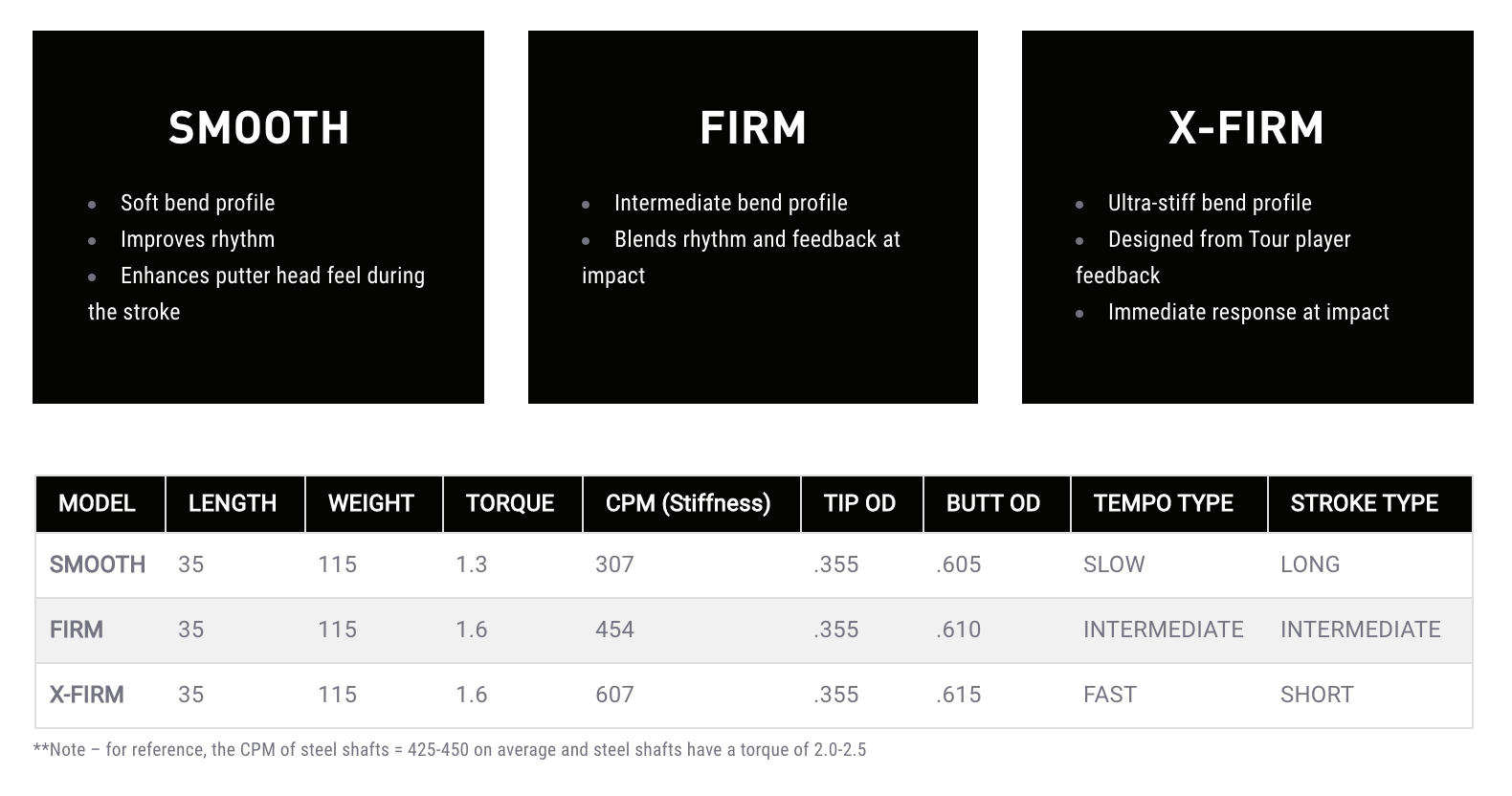Image resolution: width=1512 pixels, height=796 pixels.
Task: Click the 607 CPM value
Action: click(x=614, y=695)
